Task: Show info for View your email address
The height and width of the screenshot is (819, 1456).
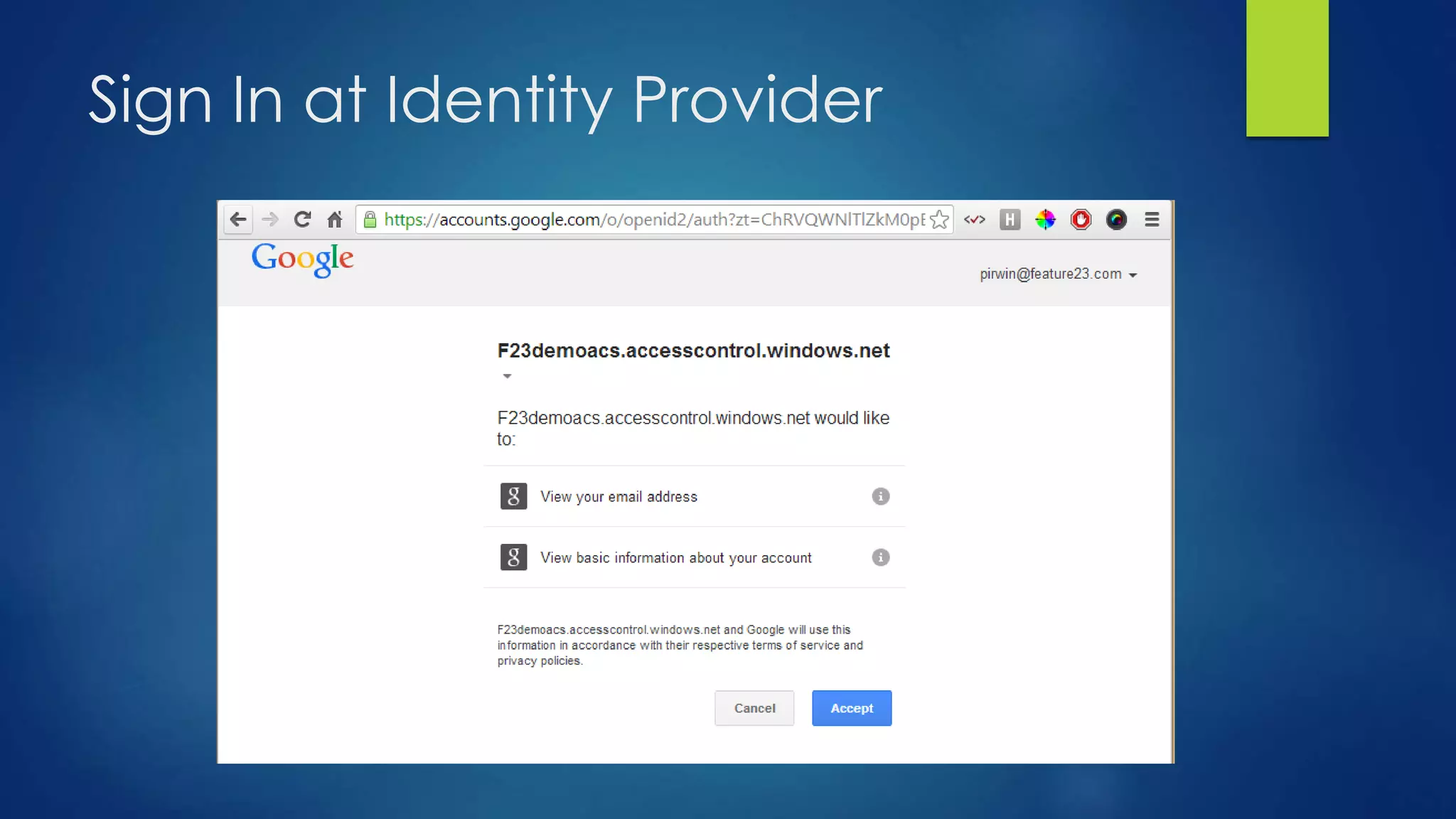Action: point(880,496)
